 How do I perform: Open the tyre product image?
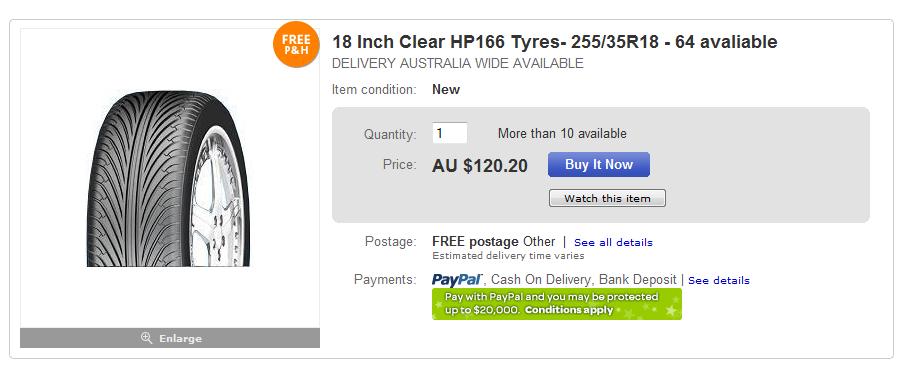[x=168, y=179]
